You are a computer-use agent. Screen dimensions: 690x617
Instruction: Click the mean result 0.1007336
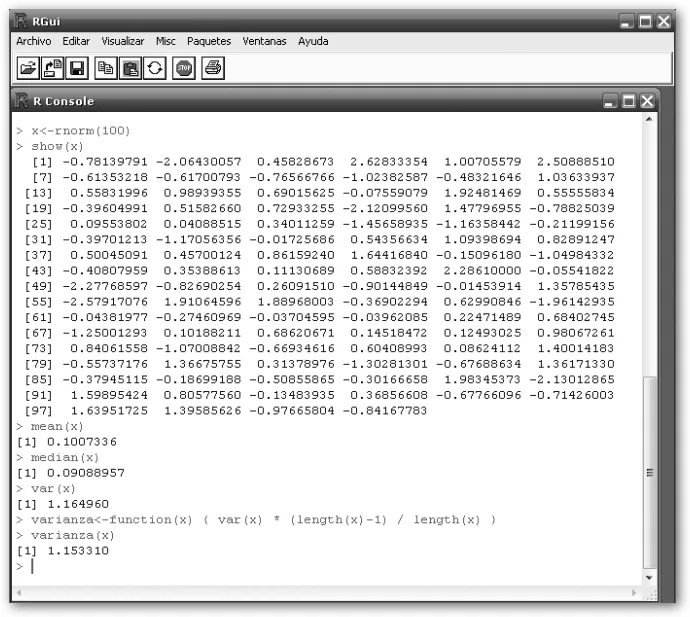82,442
